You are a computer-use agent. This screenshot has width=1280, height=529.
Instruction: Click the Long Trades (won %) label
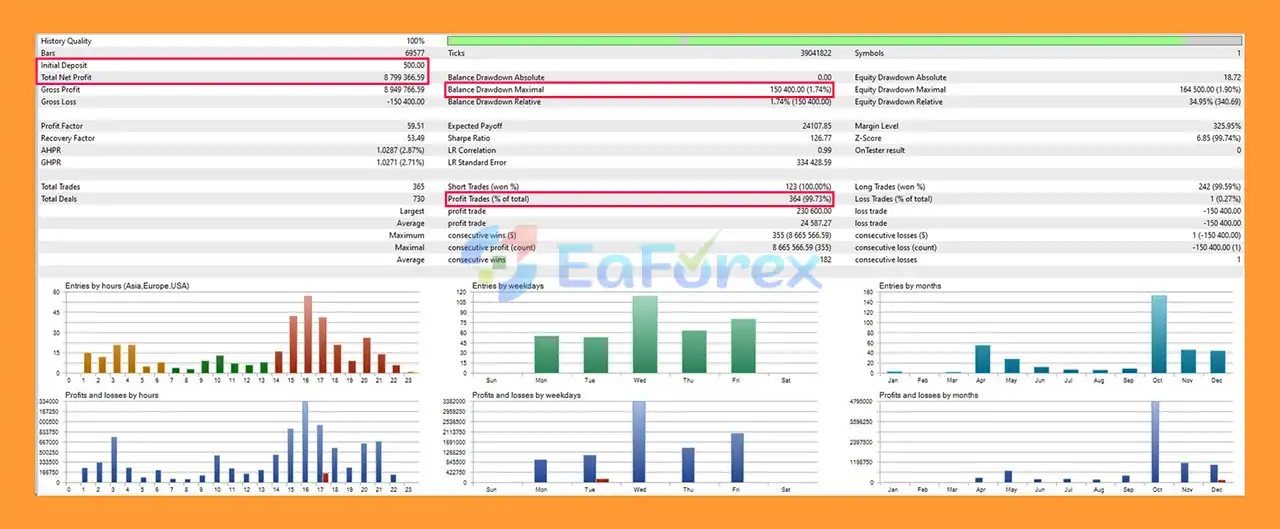click(x=890, y=187)
